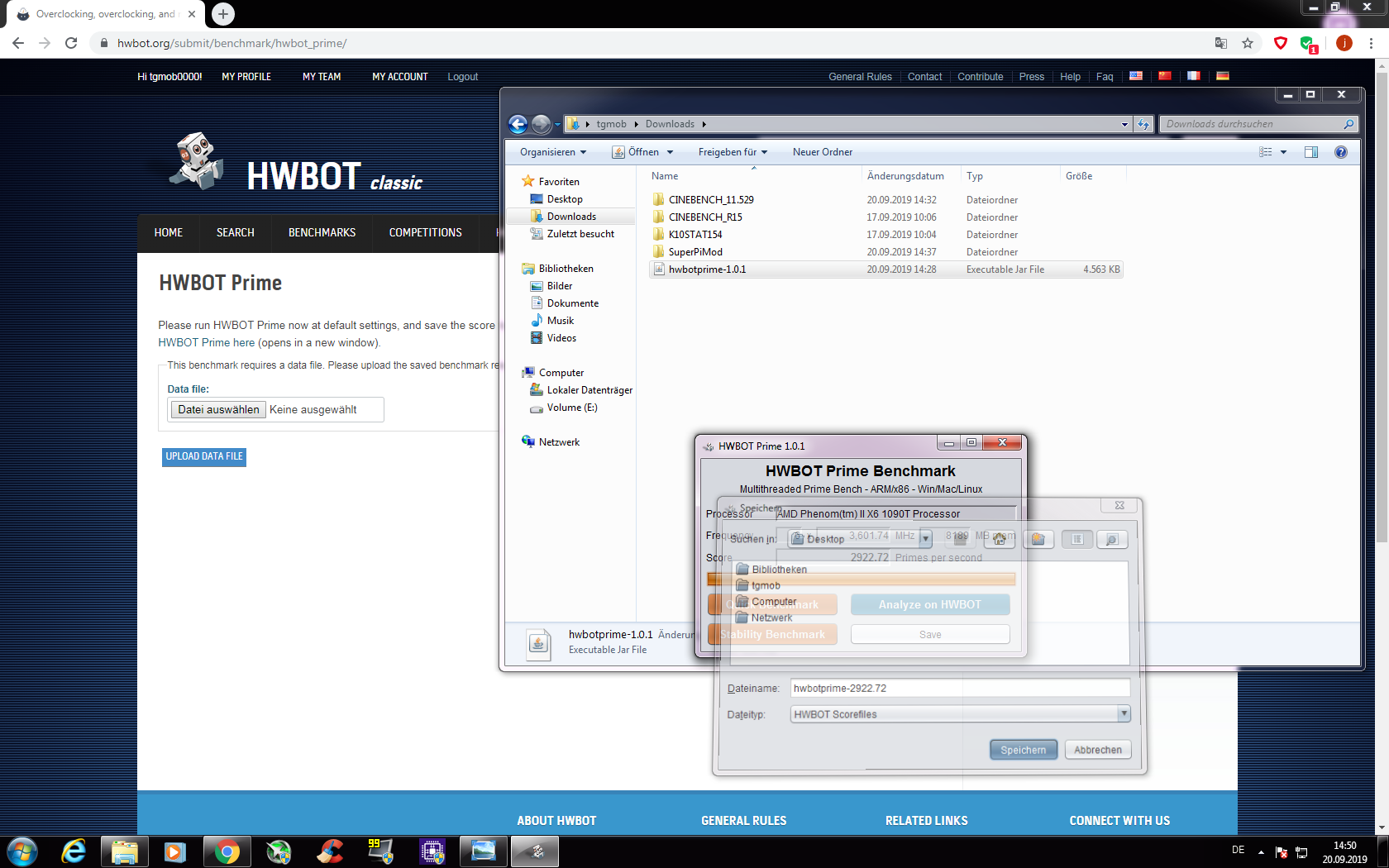Click the Abbrechen button
Viewport: 1389px width, 868px height.
(1098, 750)
